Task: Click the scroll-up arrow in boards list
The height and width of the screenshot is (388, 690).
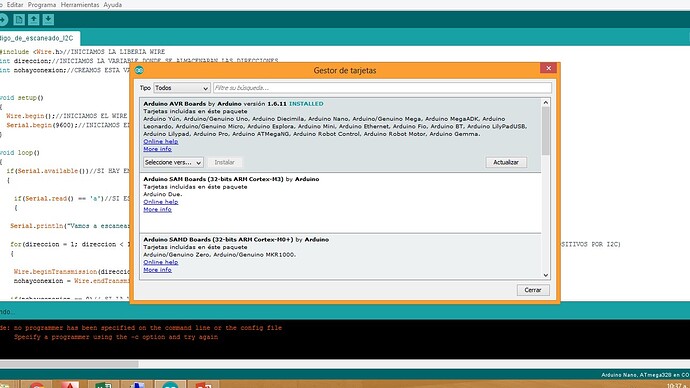Action: point(546,102)
